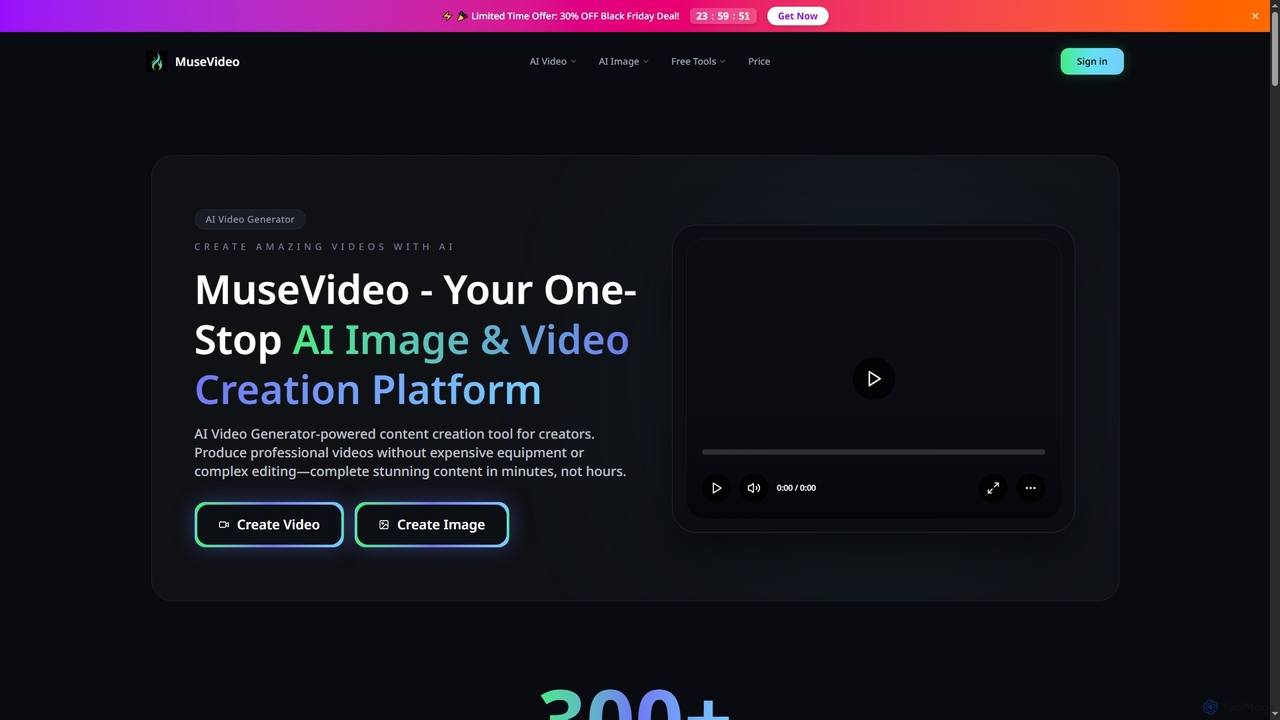Viewport: 1280px width, 720px height.
Task: Click the MuseVideo brand name link
Action: coord(207,62)
